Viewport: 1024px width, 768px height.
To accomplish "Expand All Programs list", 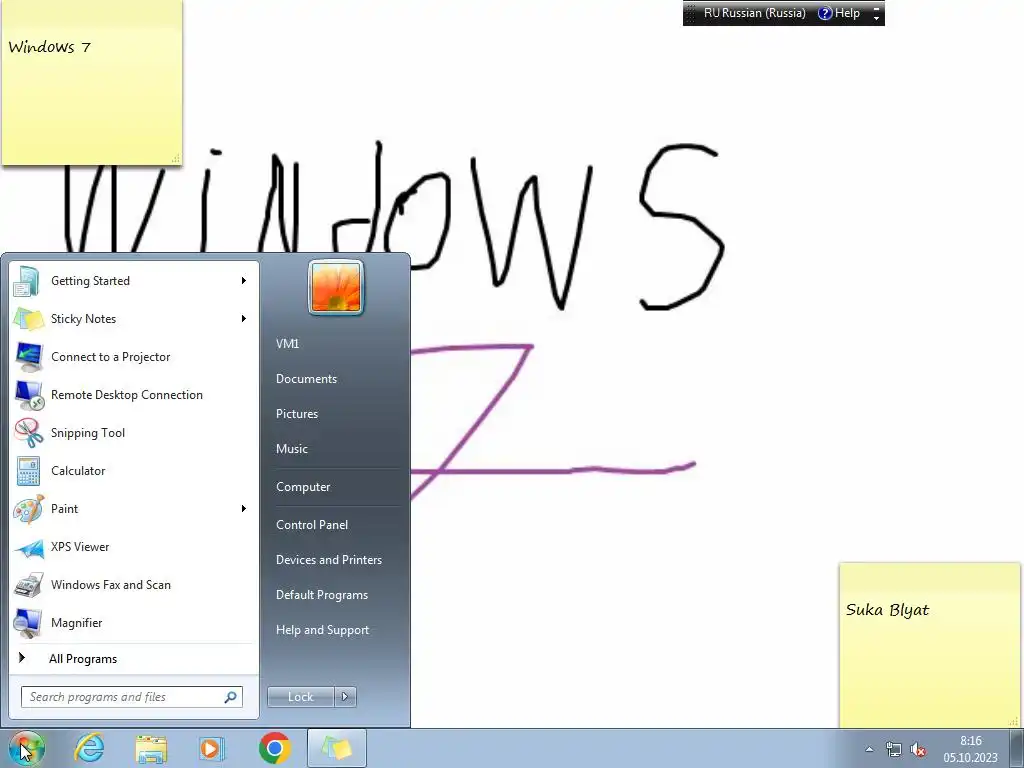I will click(x=134, y=659).
